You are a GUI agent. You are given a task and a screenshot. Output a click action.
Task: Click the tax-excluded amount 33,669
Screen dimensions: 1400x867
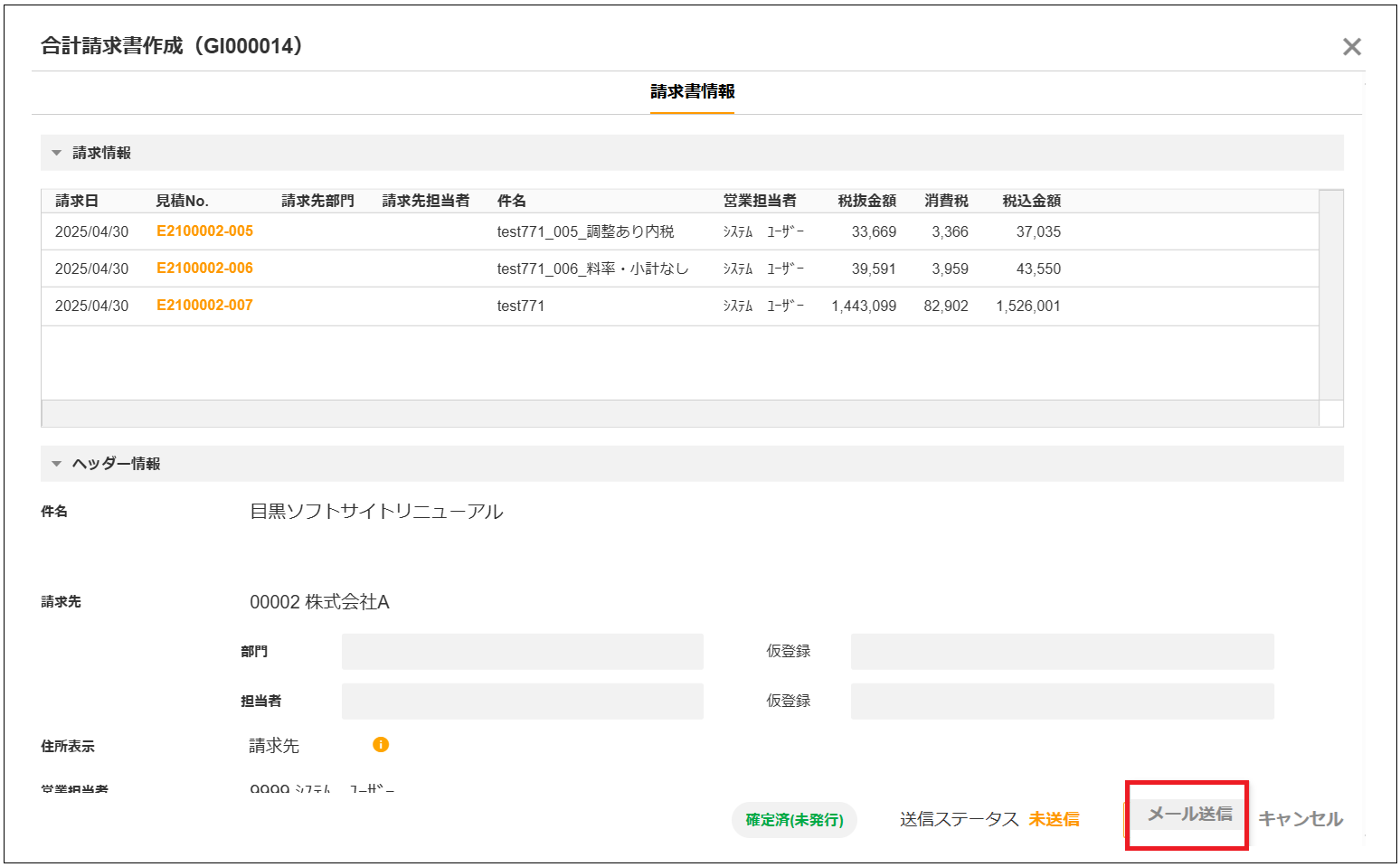[874, 231]
